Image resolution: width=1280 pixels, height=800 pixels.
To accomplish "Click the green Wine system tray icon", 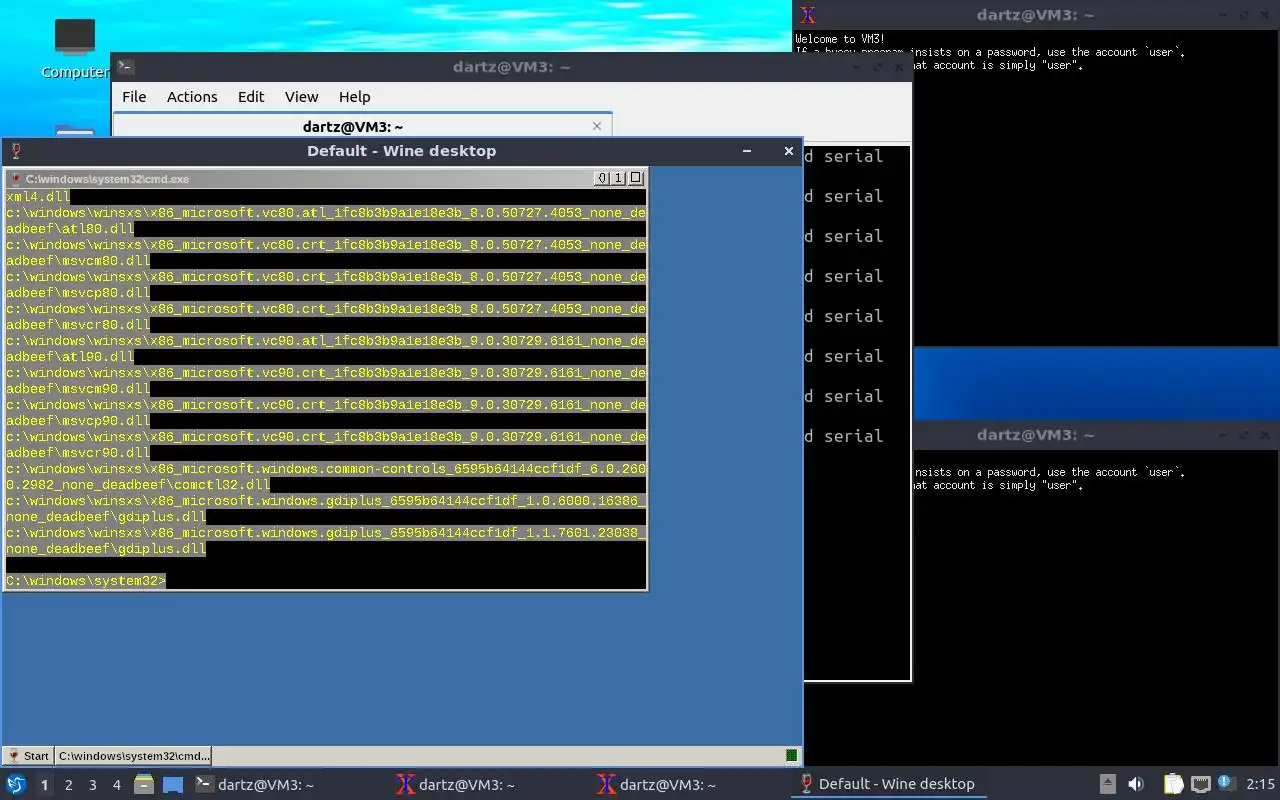I will (x=791, y=756).
